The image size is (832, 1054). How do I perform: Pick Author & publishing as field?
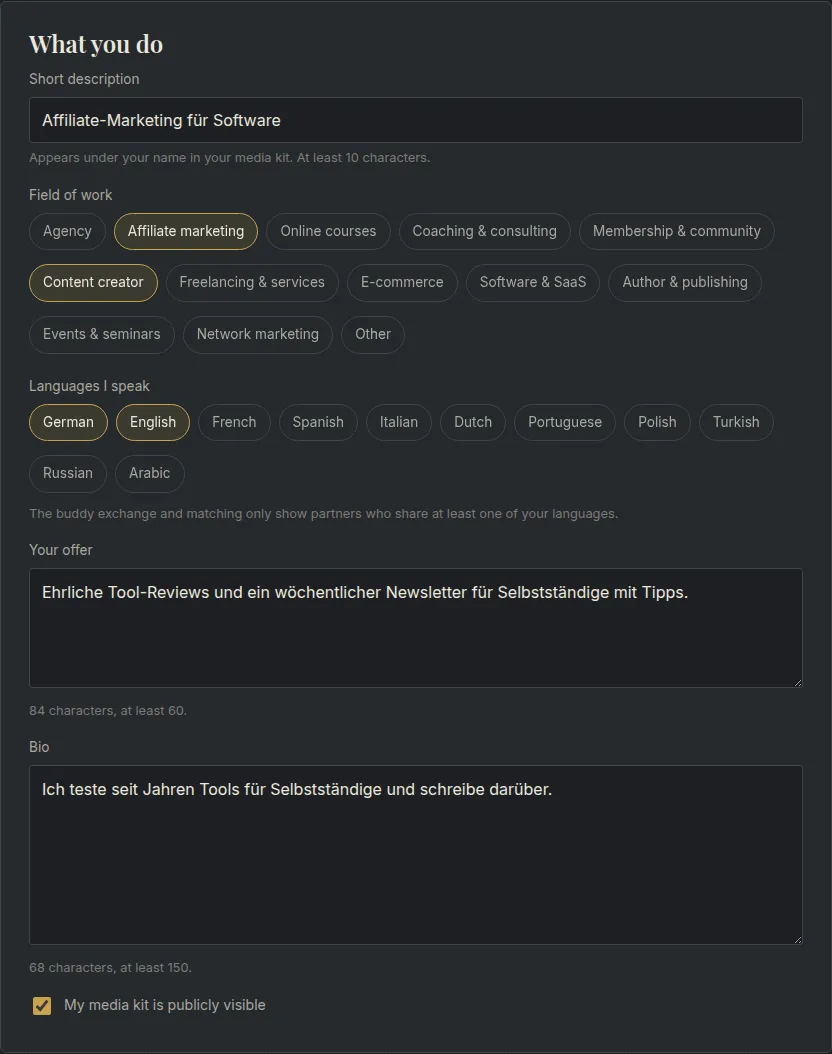point(685,282)
